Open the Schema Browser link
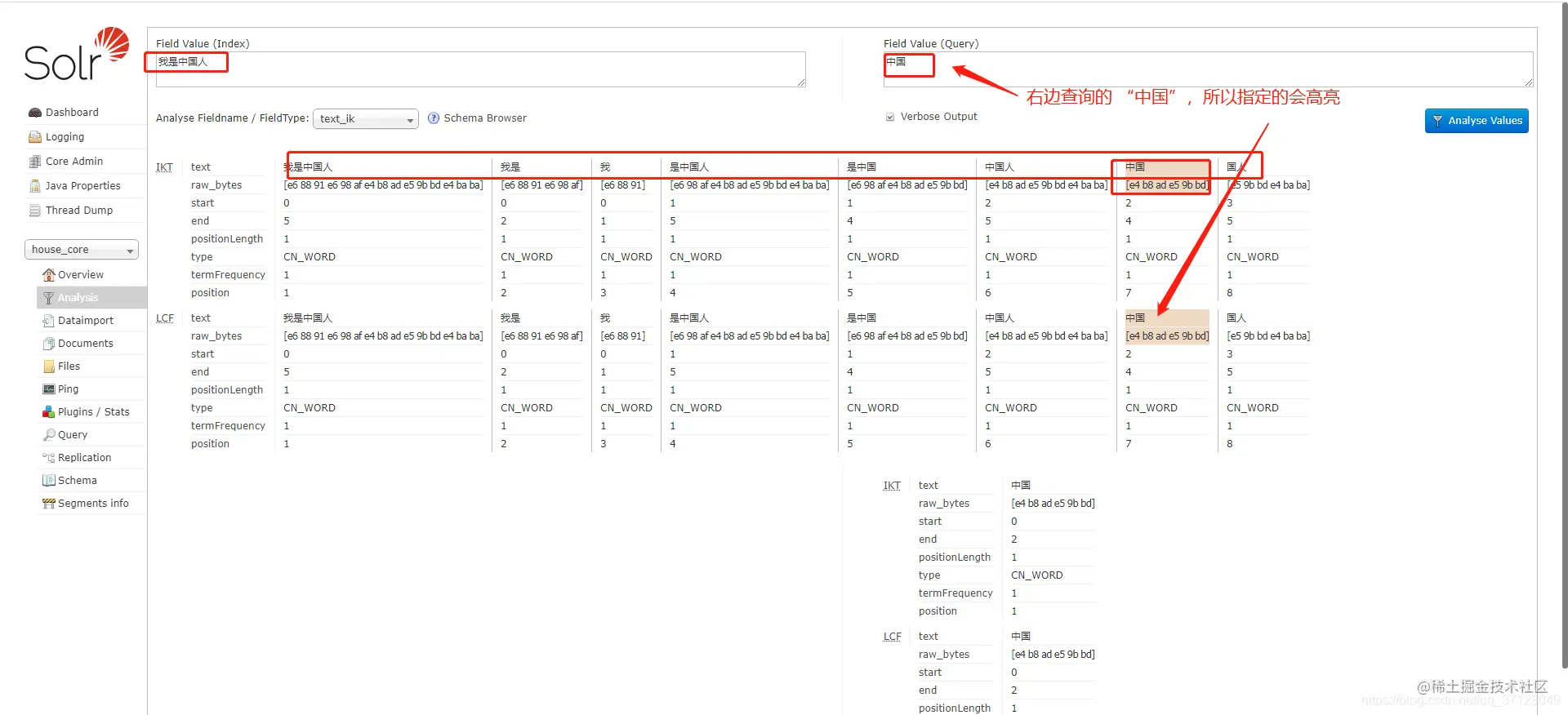 click(485, 118)
